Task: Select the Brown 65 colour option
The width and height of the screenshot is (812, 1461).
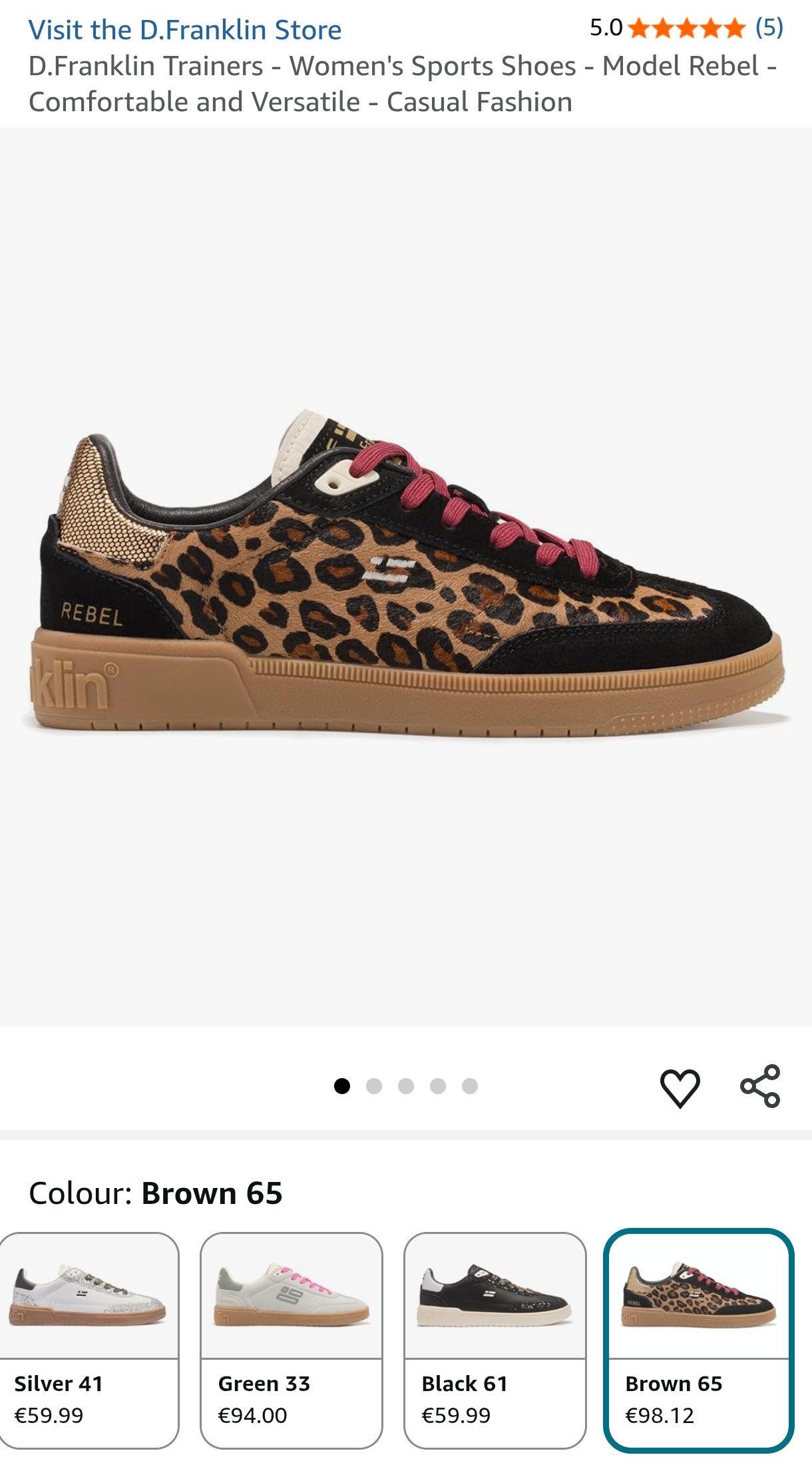Action: click(x=699, y=1340)
